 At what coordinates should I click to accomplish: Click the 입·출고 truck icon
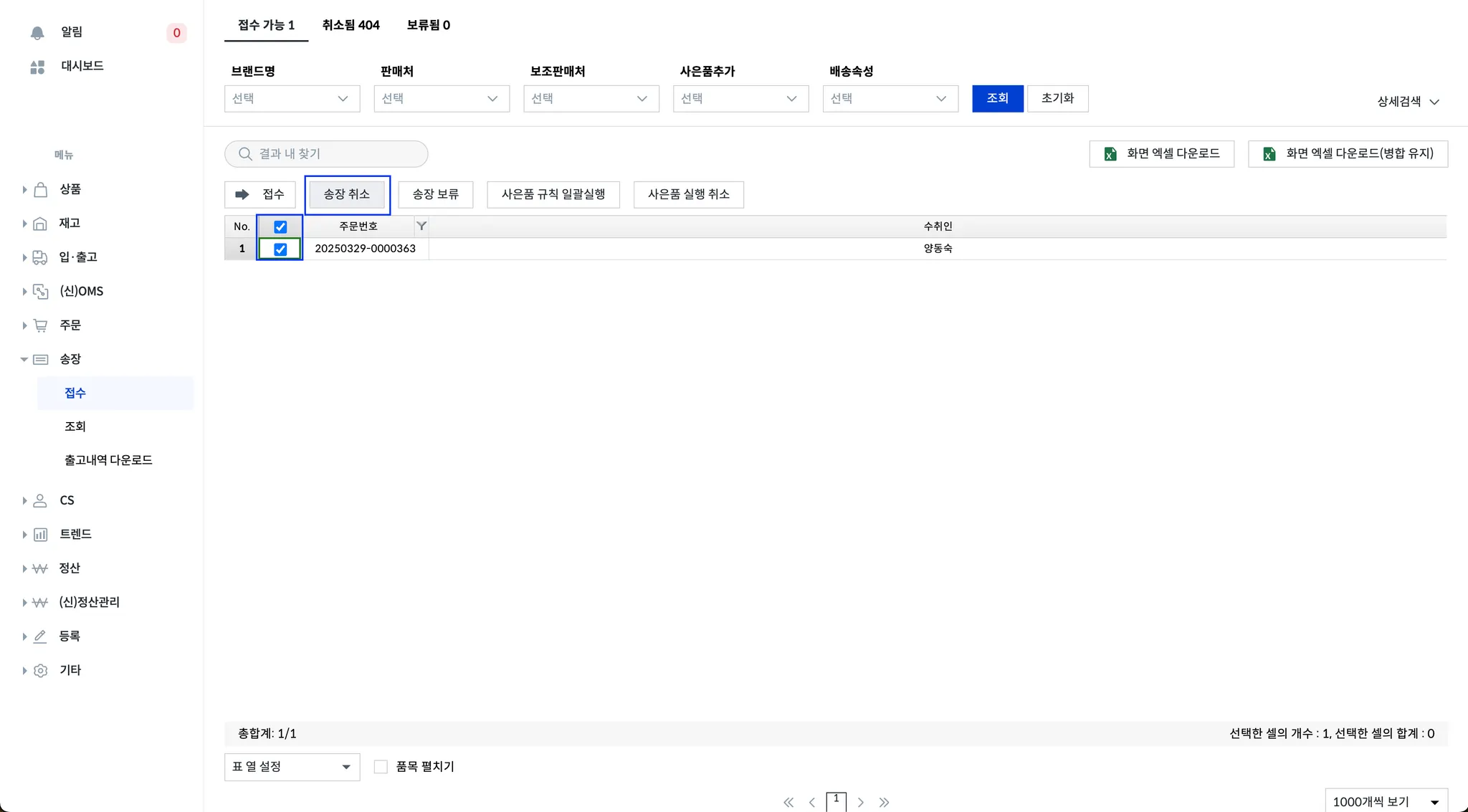coord(41,257)
